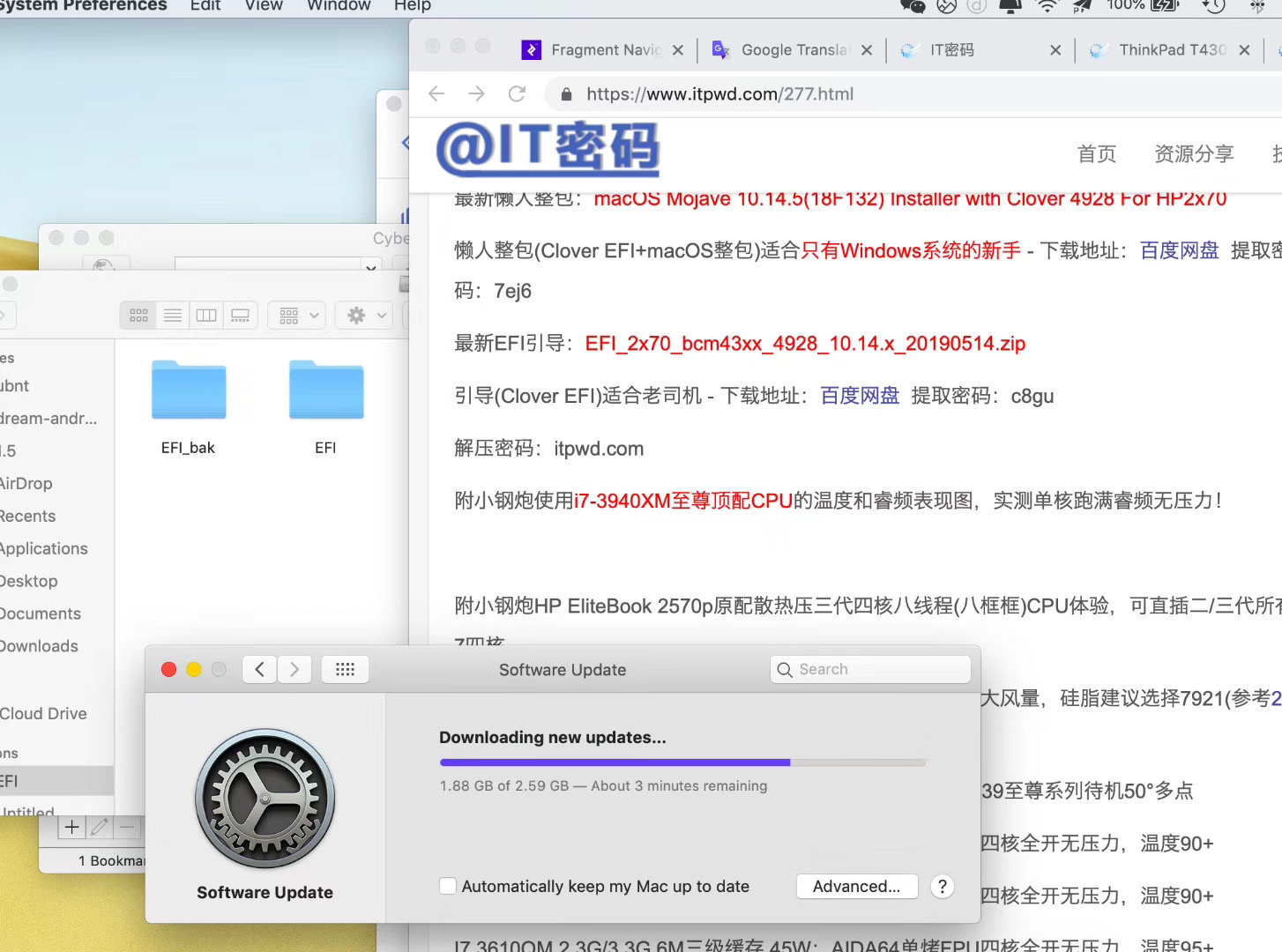The height and width of the screenshot is (952, 1282).
Task: Open the battery status menu icon
Action: pos(1165,5)
